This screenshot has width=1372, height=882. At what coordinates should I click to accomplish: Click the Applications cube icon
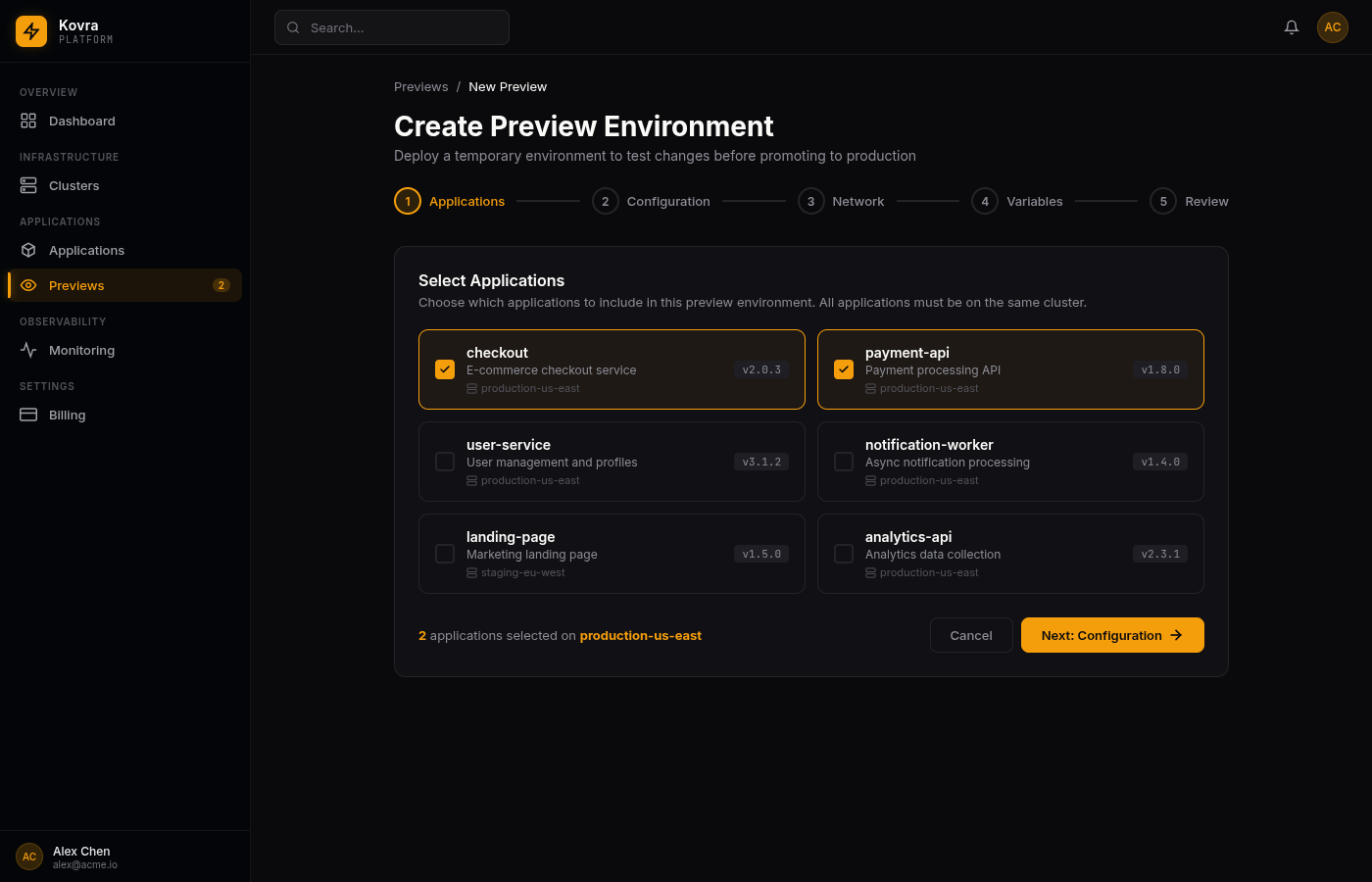[x=28, y=250]
